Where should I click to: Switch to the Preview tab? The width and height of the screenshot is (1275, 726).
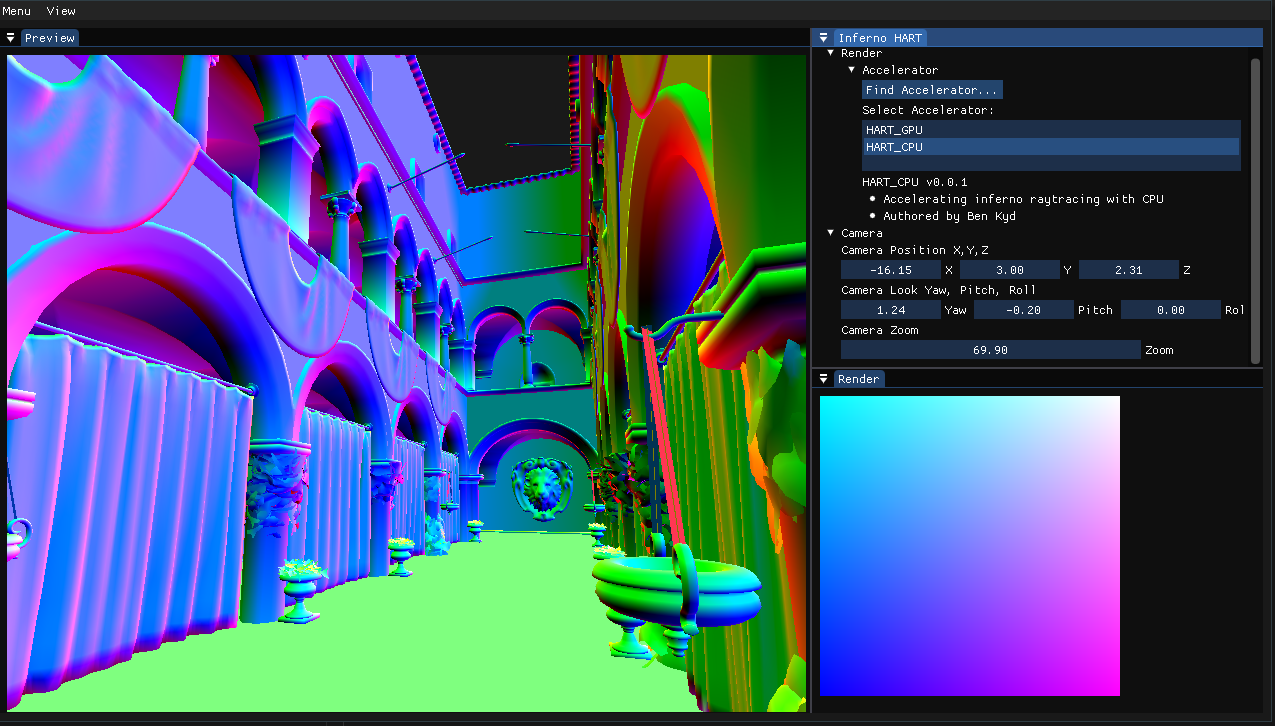(50, 37)
